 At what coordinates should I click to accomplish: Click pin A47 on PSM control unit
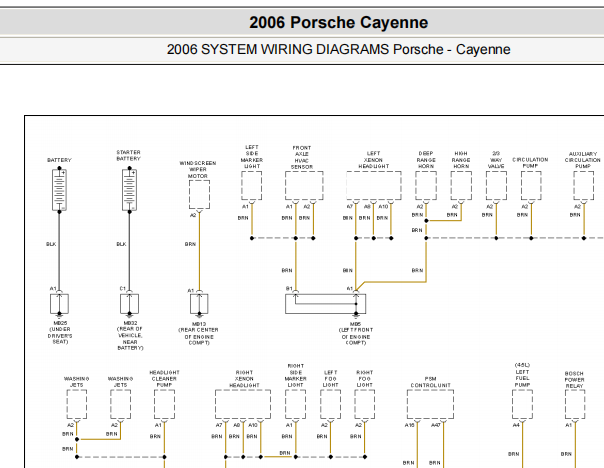coord(436,425)
